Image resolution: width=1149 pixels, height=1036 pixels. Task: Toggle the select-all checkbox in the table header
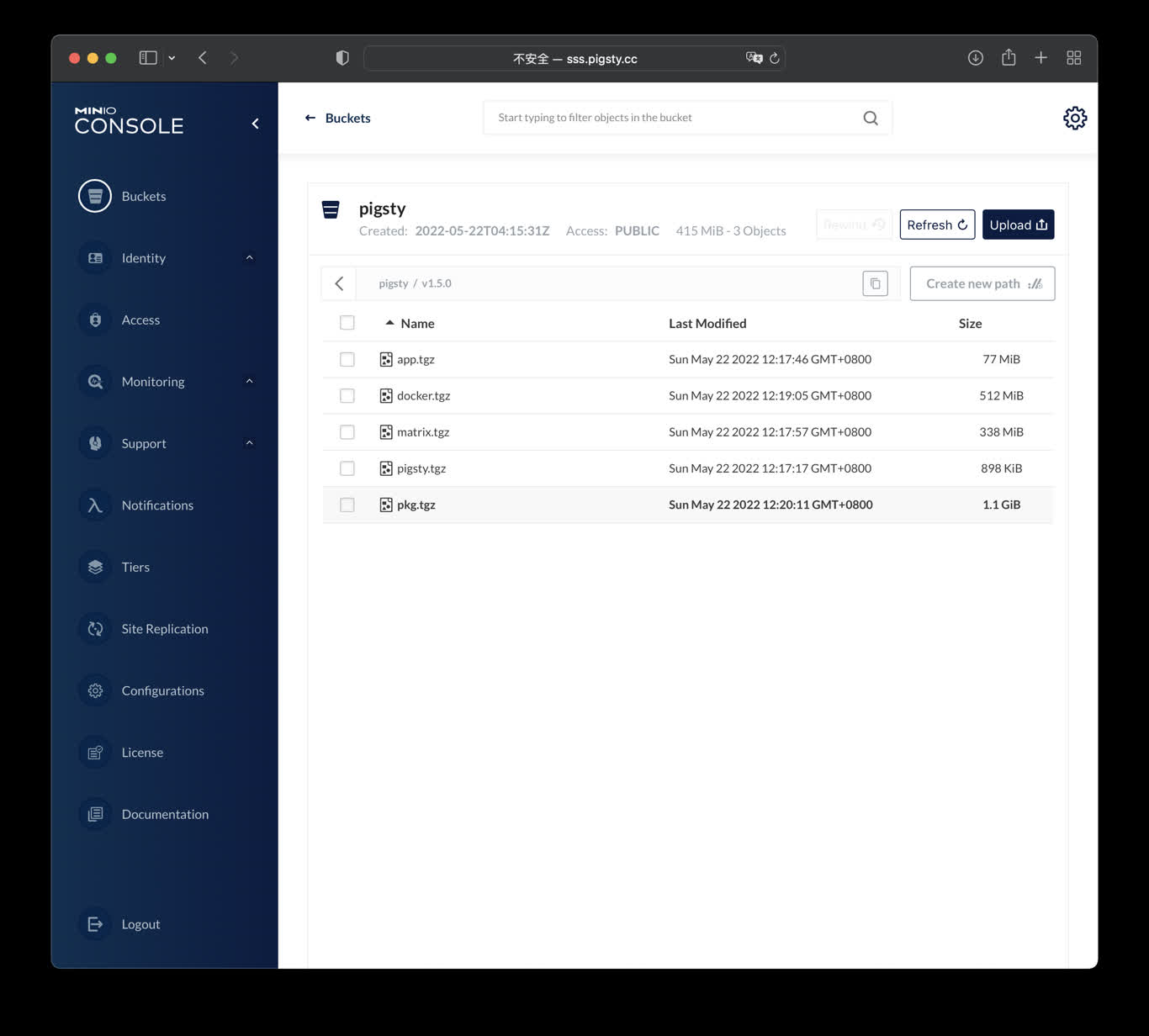(x=347, y=323)
